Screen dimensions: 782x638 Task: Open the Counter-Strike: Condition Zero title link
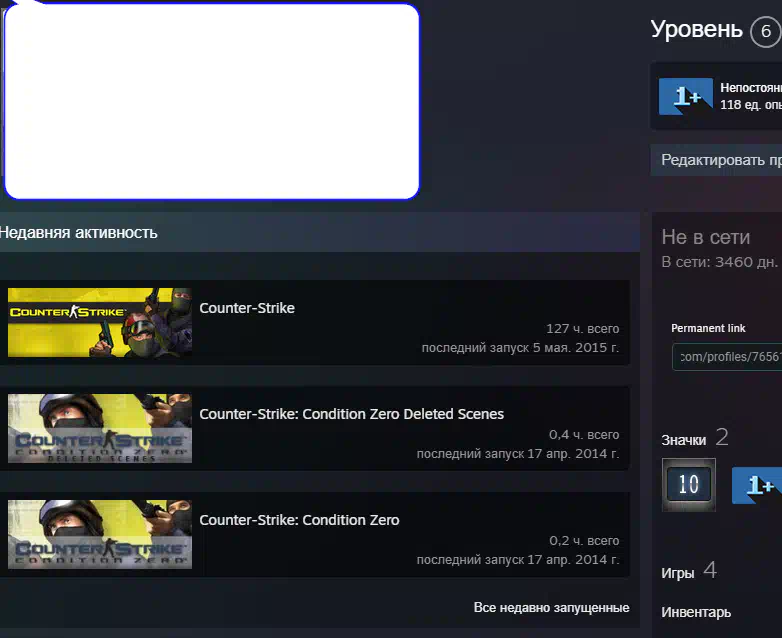click(x=299, y=520)
